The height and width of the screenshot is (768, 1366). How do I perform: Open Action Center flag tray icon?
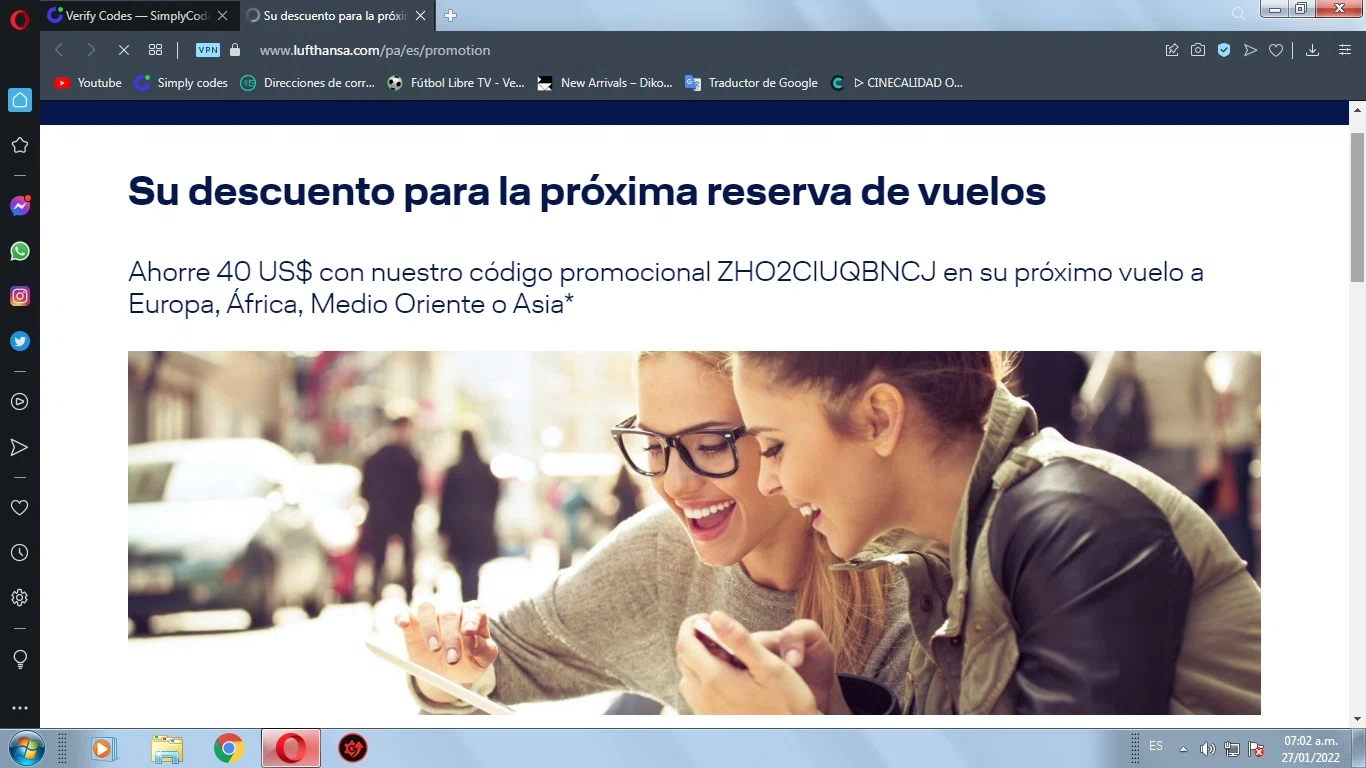click(x=1257, y=749)
